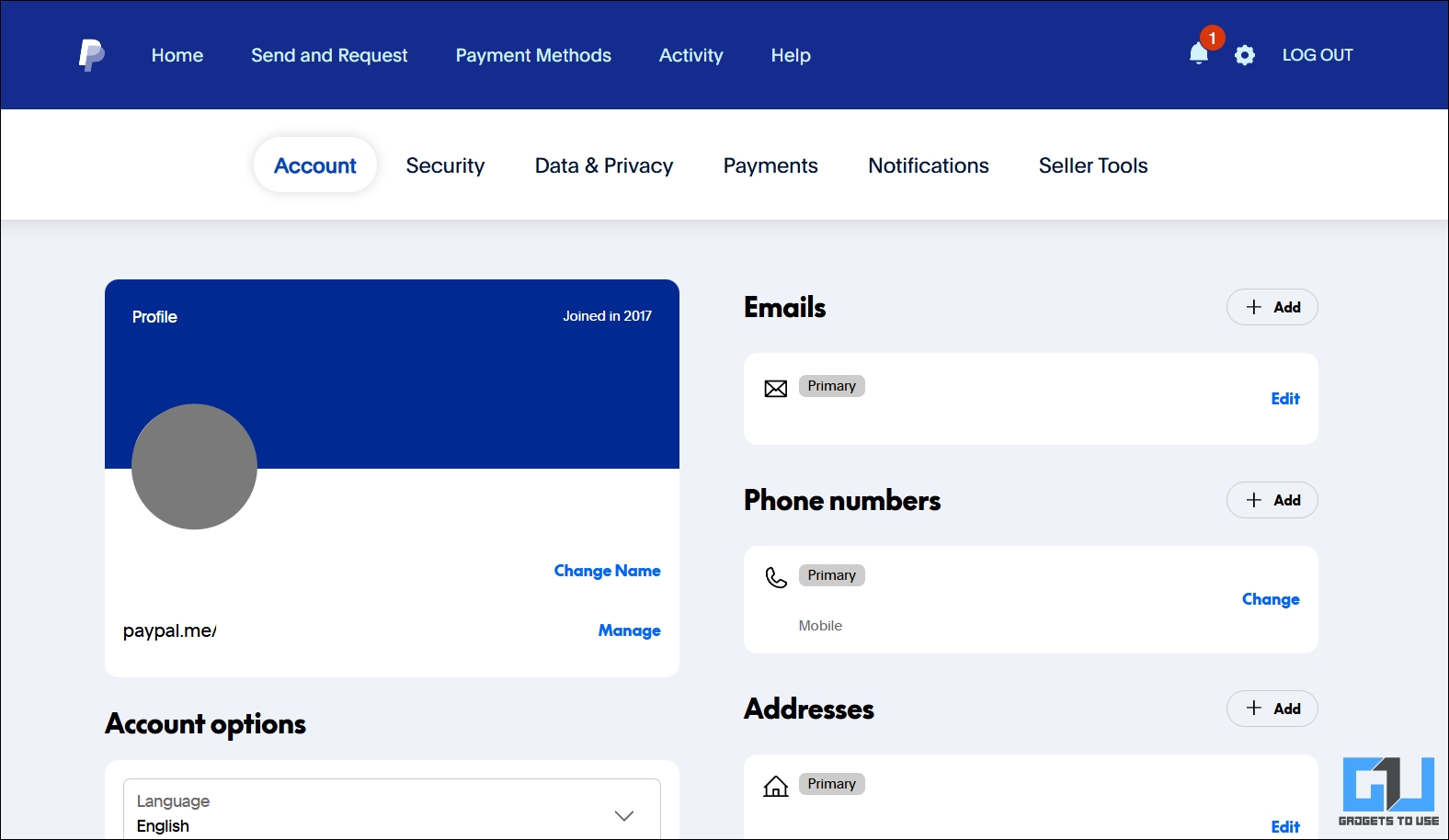Click LOG OUT link
Image resolution: width=1449 pixels, height=840 pixels.
pos(1318,55)
